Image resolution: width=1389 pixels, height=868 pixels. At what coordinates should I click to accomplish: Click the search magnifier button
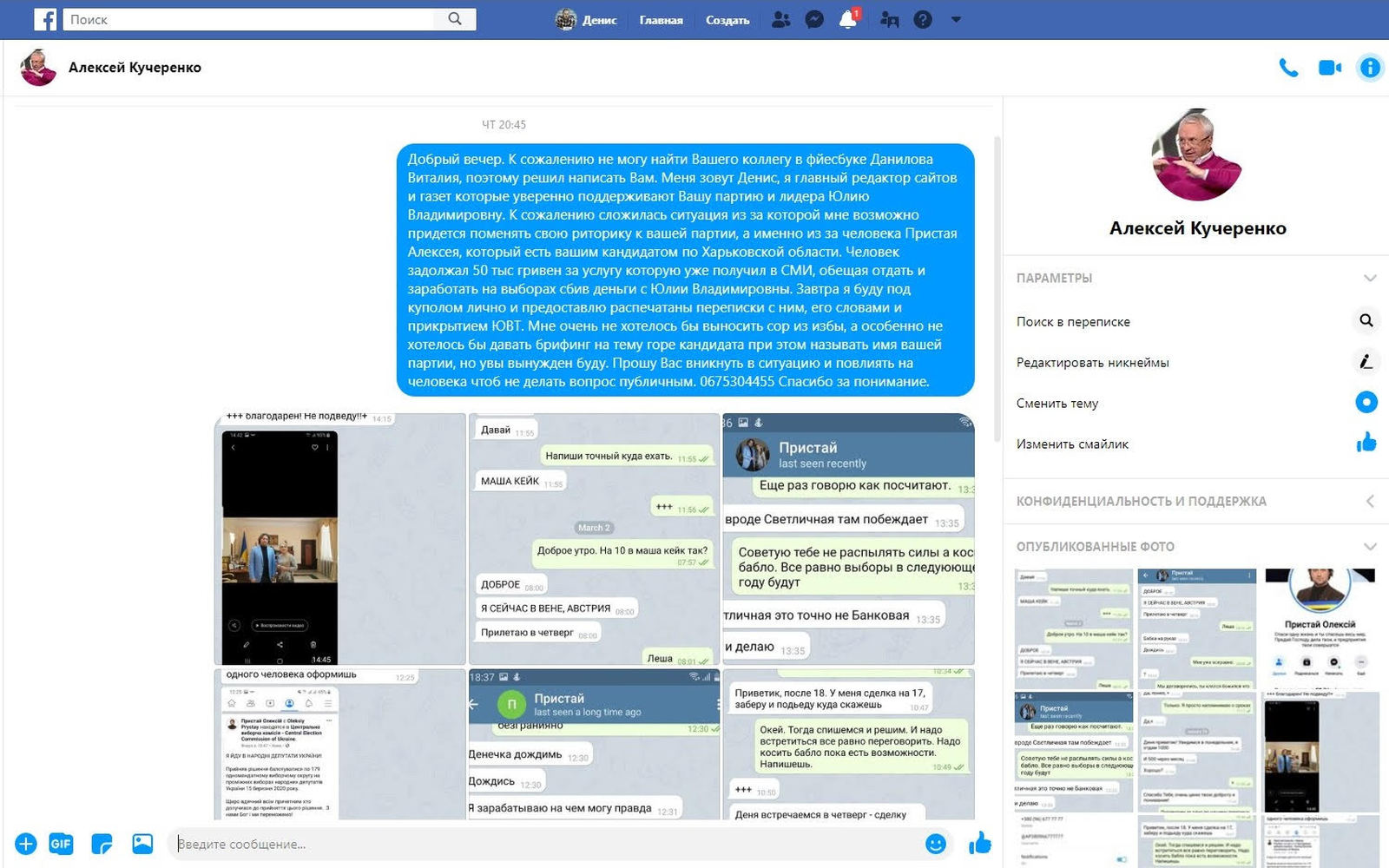click(455, 19)
